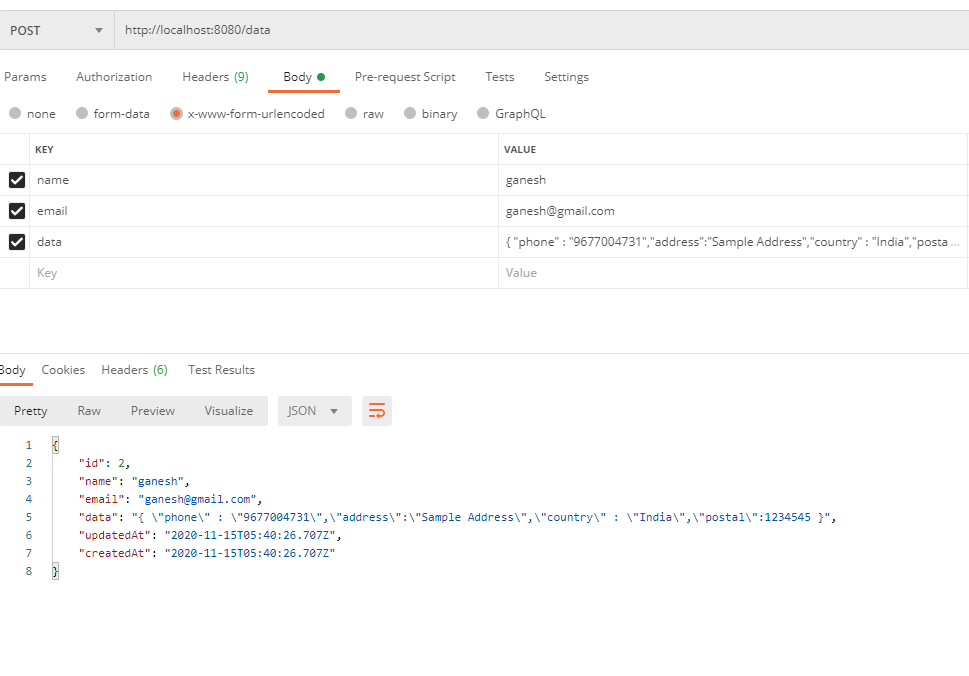This screenshot has width=969, height=676.
Task: Click the wrap lines icon
Action: (377, 411)
